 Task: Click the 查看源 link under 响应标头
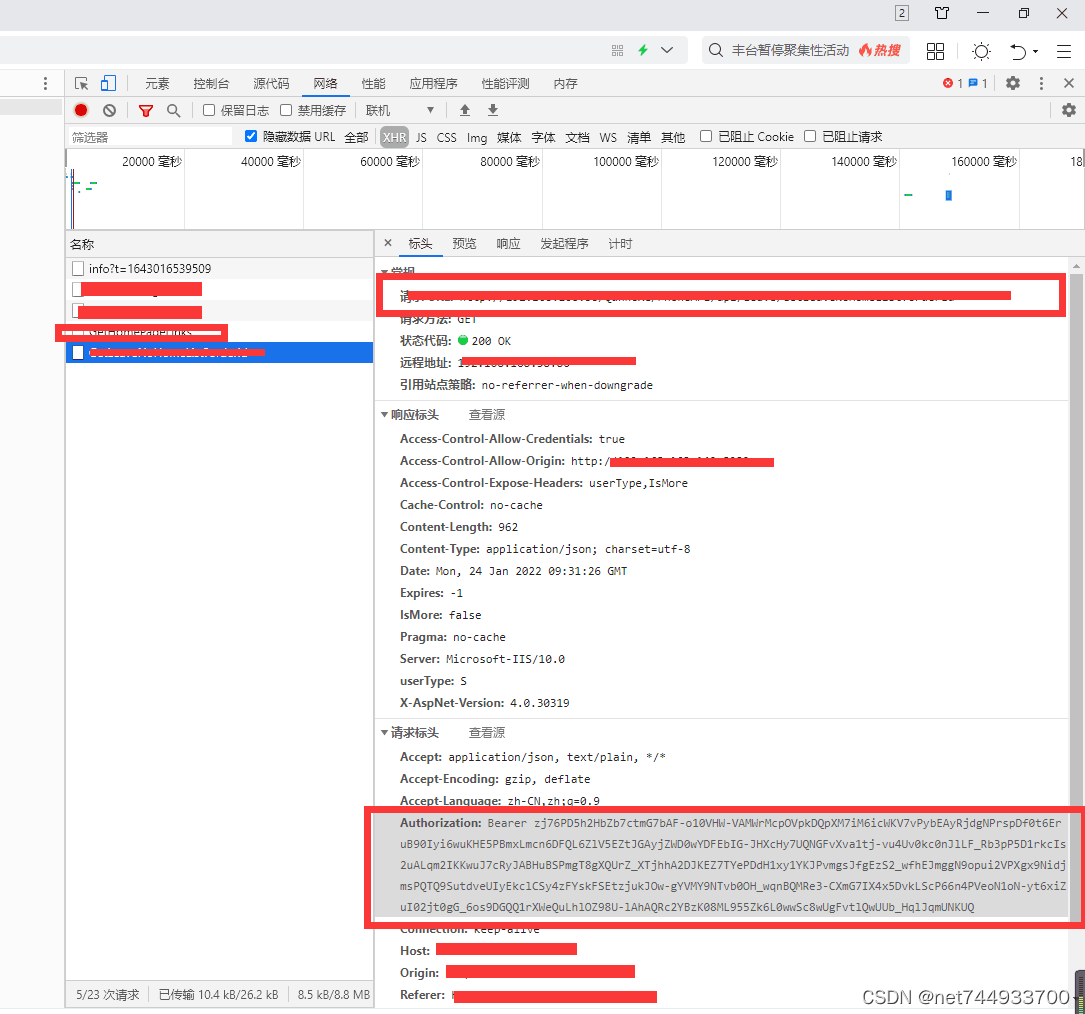point(486,414)
